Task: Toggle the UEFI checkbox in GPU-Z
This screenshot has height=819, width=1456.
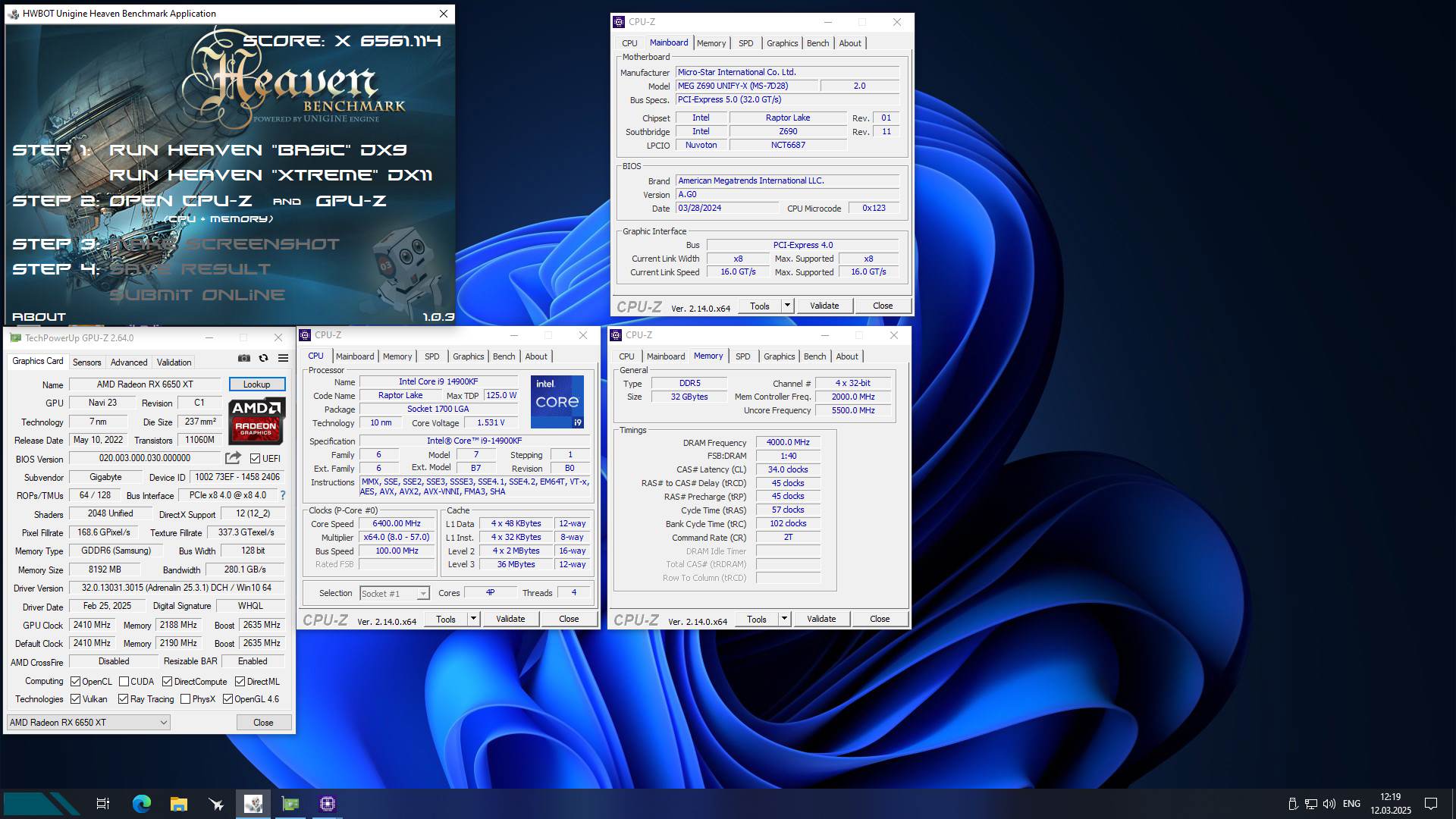Action: click(256, 459)
